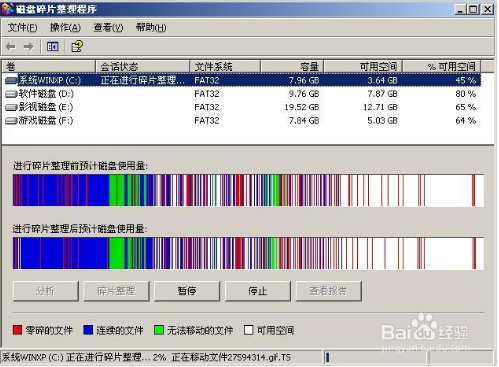Screen dimensions: 499x367
Task: Open the 帮助(H) menu
Action: [151, 28]
